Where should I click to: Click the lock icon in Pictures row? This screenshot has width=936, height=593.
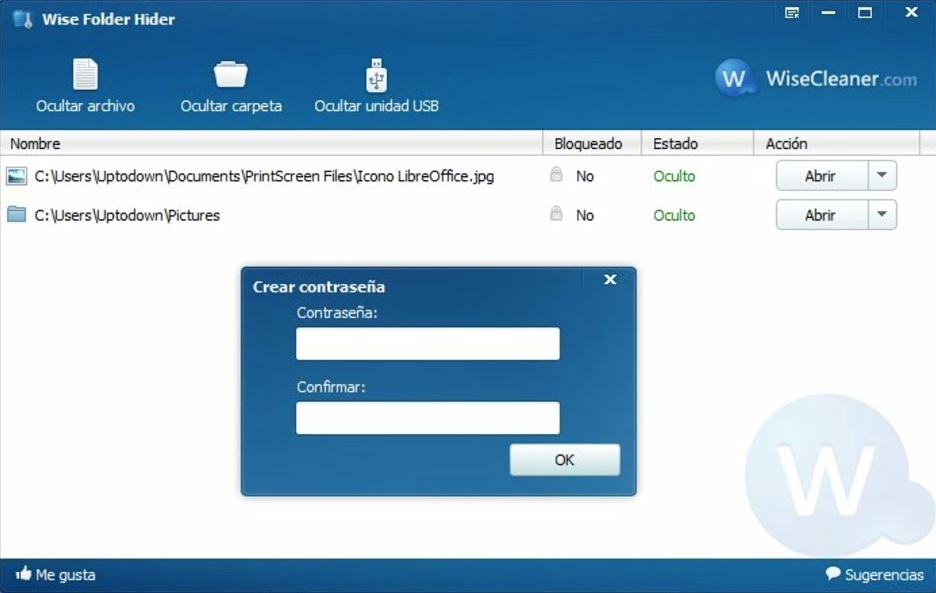coord(556,213)
